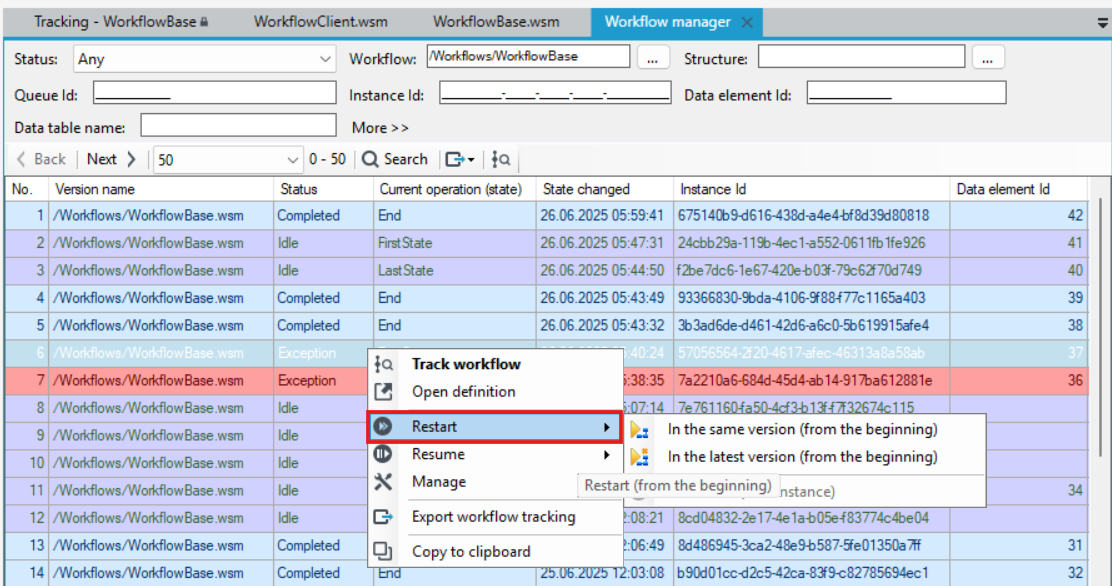Image resolution: width=1112 pixels, height=586 pixels.
Task: Click the Track workflow icon in the toolbar
Action: pos(501,160)
